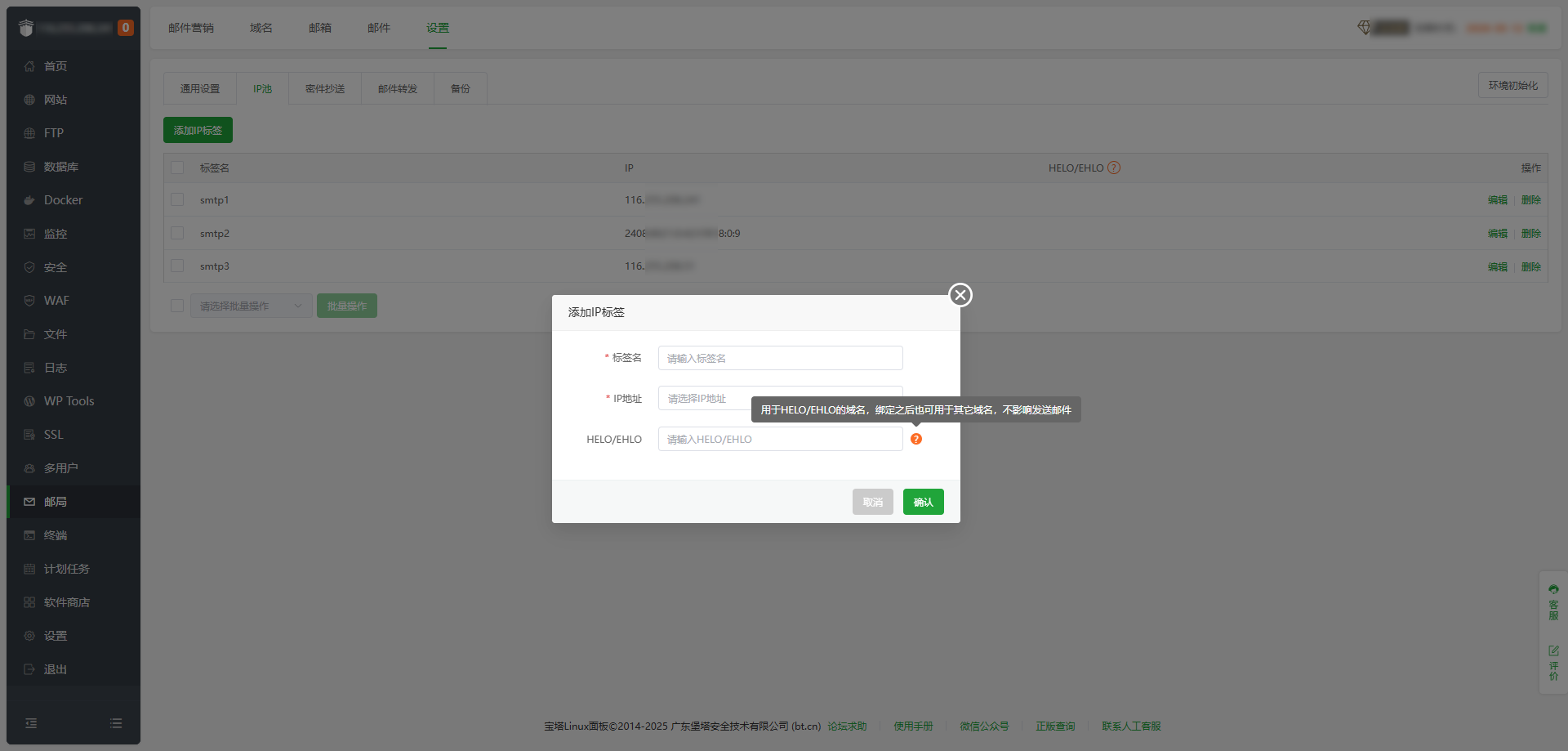Open the 论坛求助 footer link

tap(847, 726)
